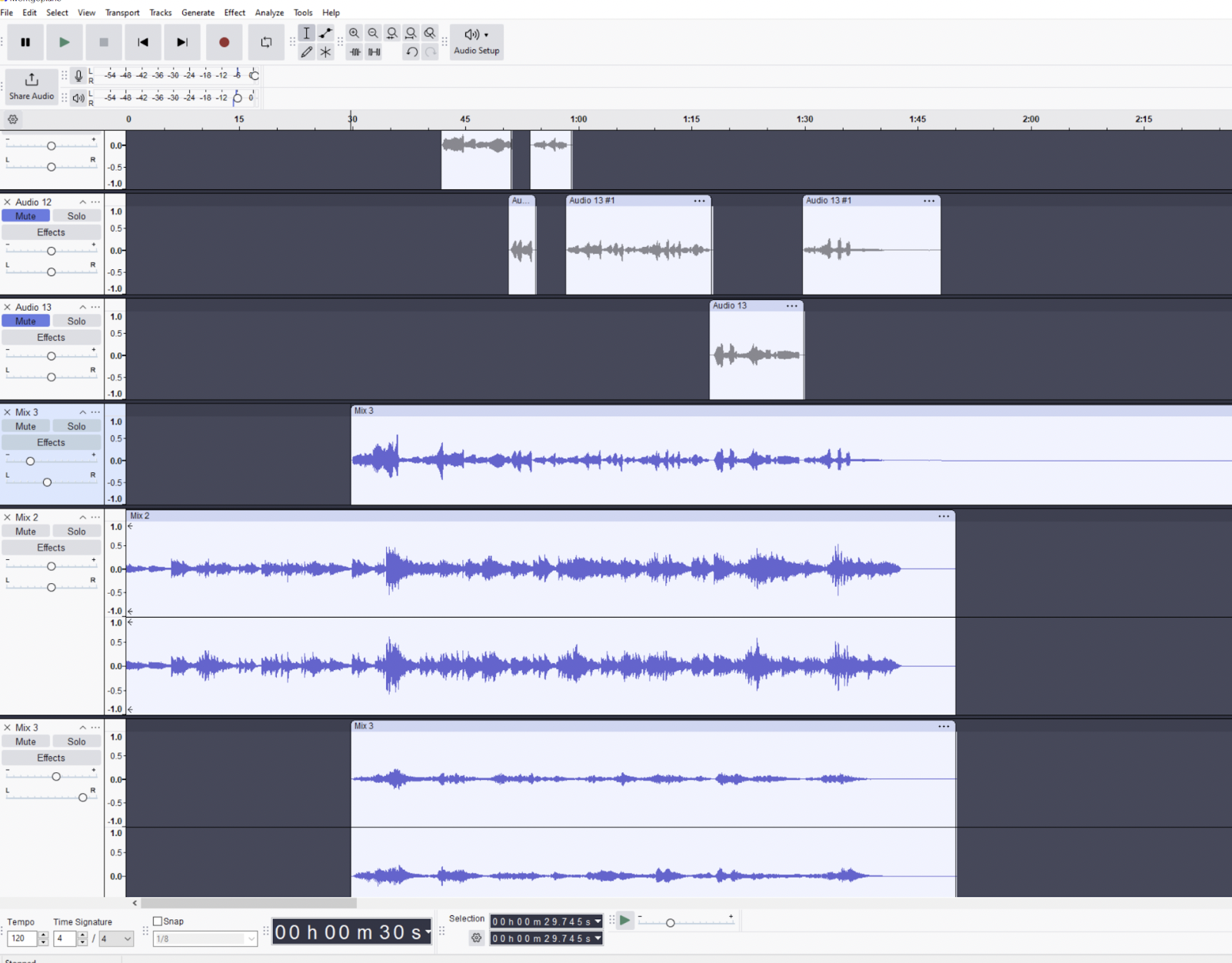Image resolution: width=1232 pixels, height=963 pixels.
Task: Collapse the Mix 2 track with its arrow
Action: [83, 518]
